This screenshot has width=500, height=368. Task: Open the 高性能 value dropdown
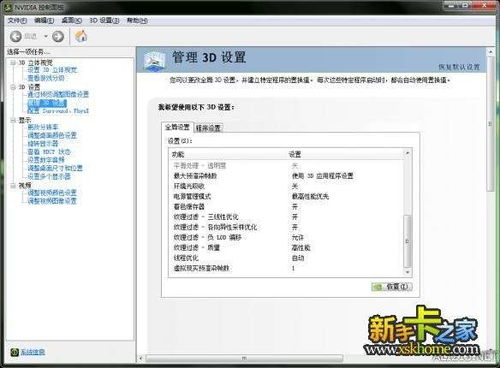click(x=301, y=248)
